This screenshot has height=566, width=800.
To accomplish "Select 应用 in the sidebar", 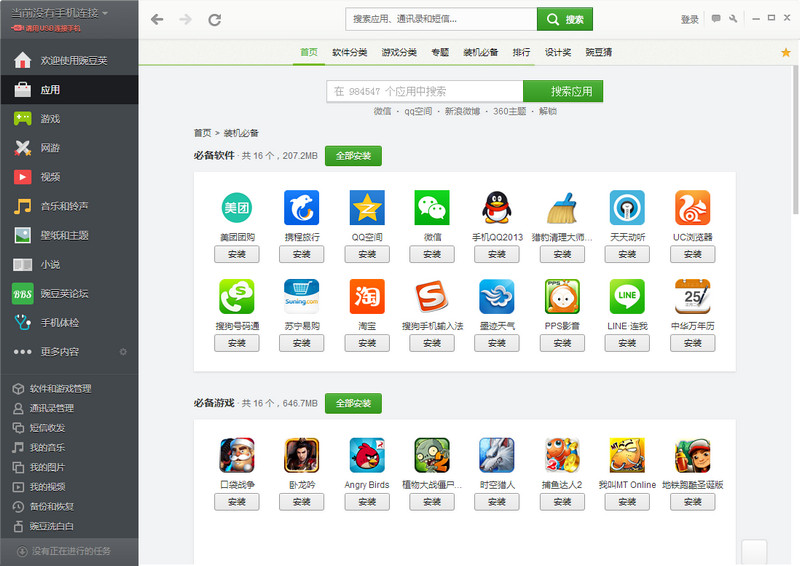I will coord(69,90).
